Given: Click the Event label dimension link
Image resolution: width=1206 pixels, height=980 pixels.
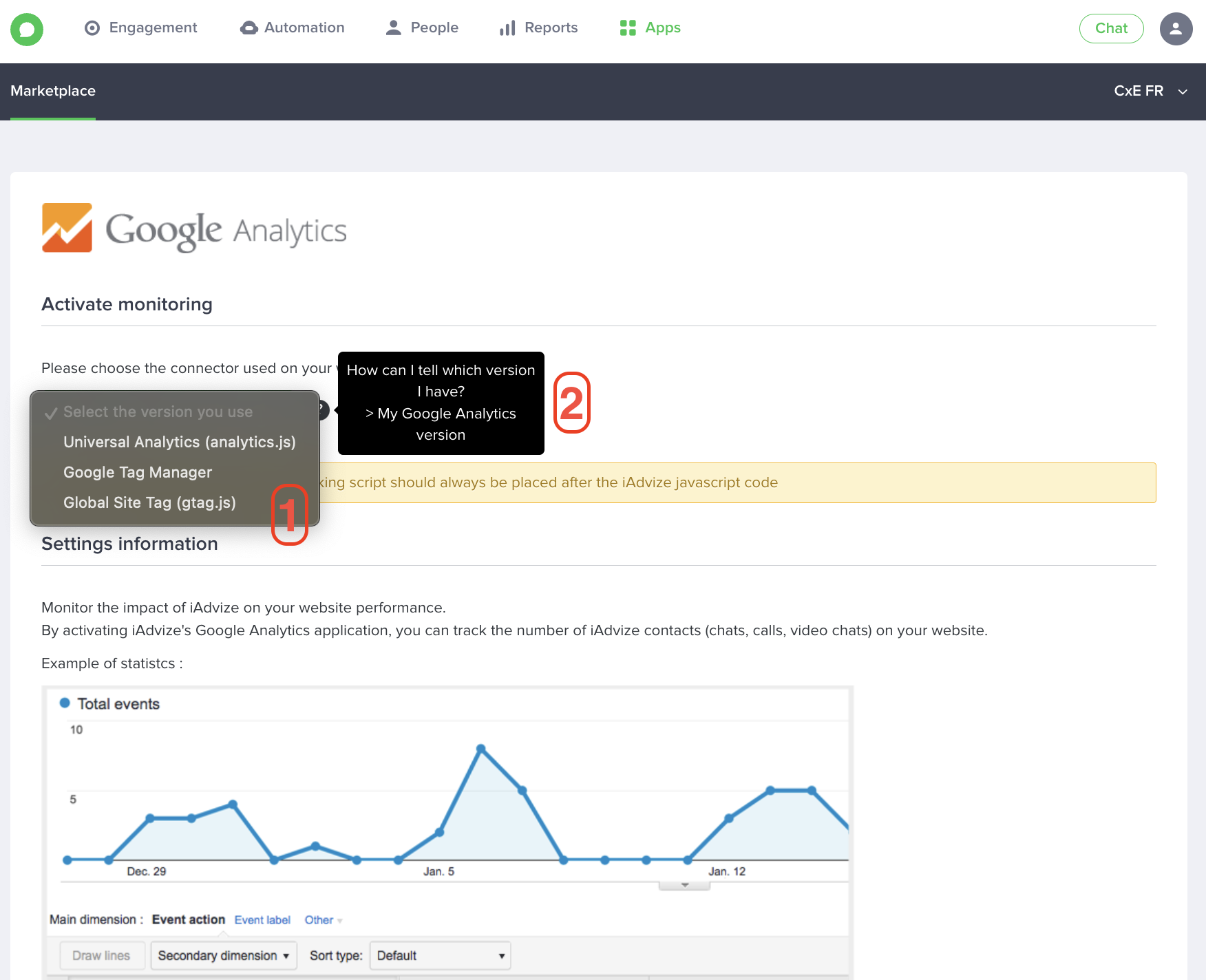Looking at the screenshot, I should [x=262, y=920].
